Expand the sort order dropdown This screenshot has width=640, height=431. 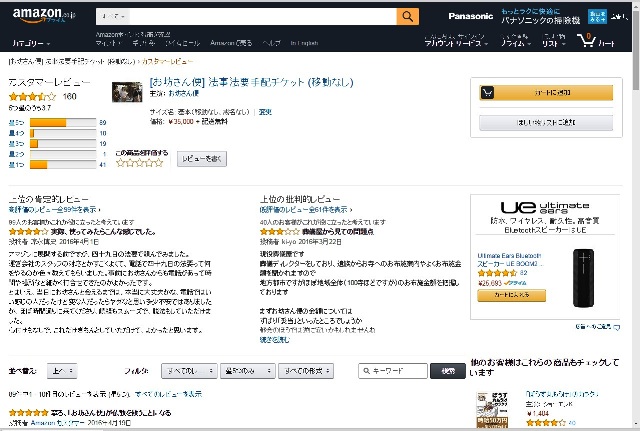click(x=62, y=371)
